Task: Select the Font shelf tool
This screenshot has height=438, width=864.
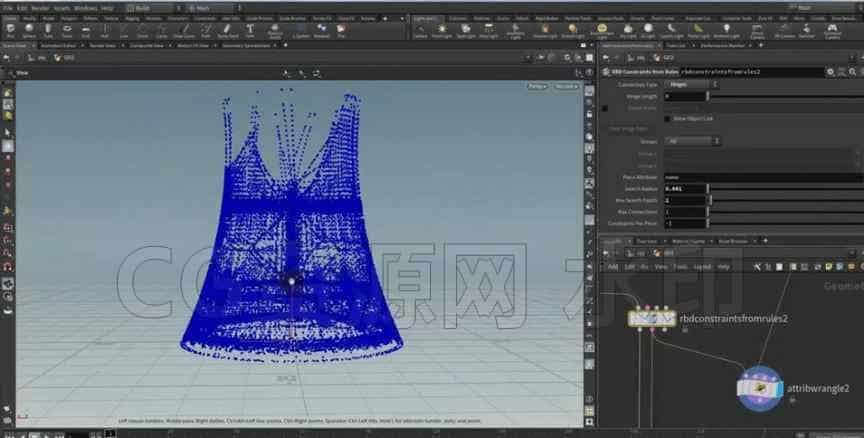Action: (x=250, y=30)
